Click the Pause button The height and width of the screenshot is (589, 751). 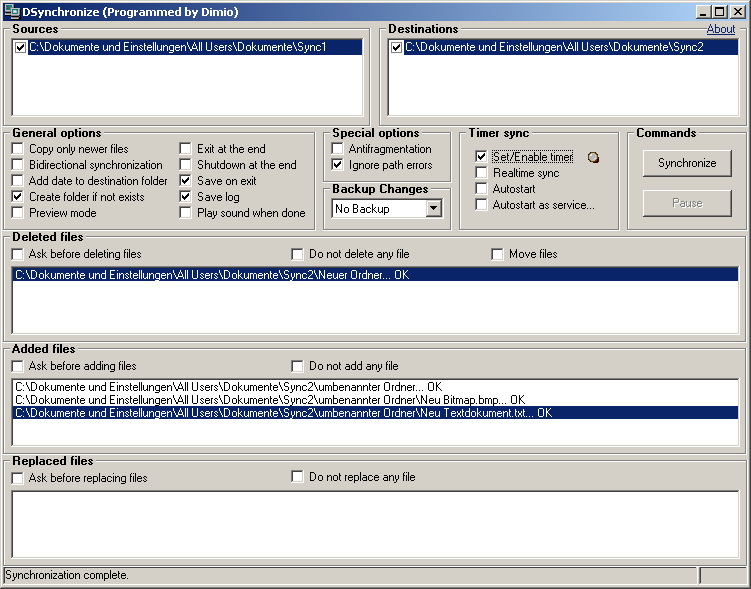[x=687, y=203]
